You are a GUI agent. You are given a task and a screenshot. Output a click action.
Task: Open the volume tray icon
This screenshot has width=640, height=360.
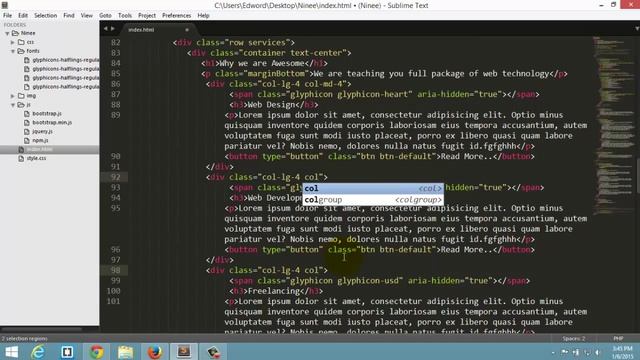click(598, 352)
